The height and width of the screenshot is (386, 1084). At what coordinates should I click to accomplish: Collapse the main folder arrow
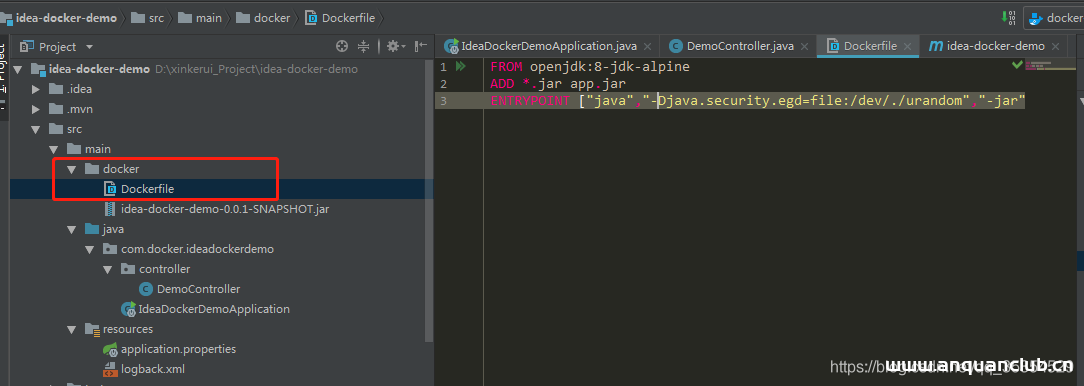pyautogui.click(x=54, y=149)
